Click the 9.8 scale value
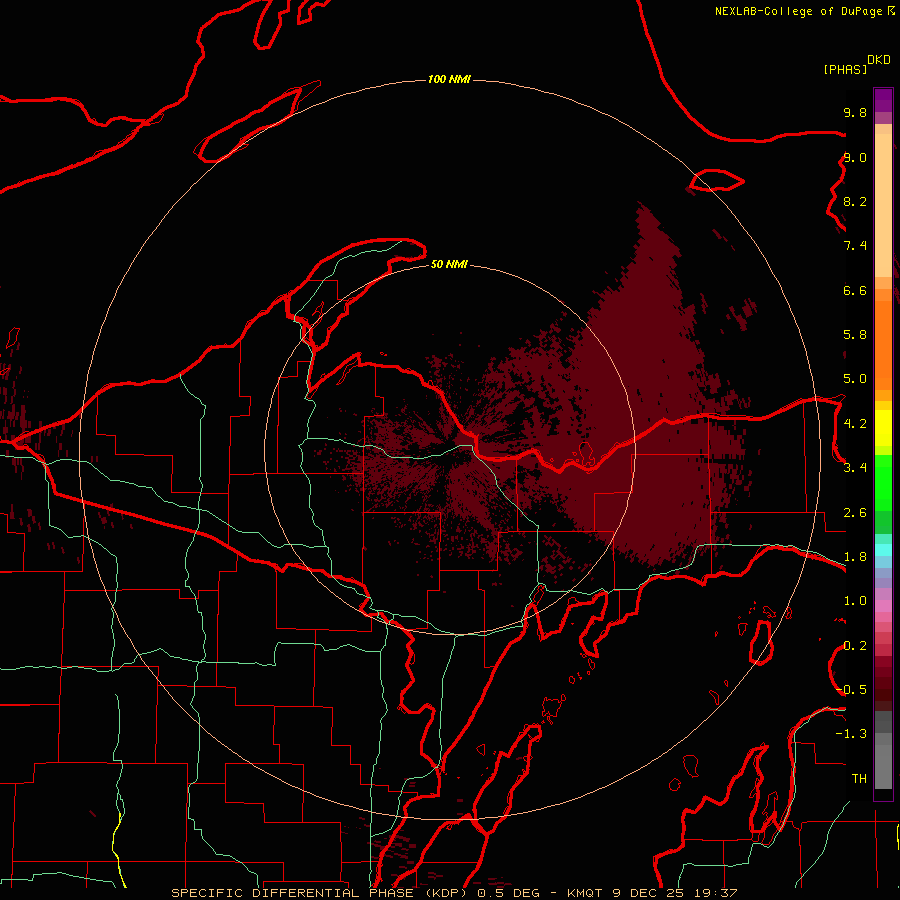This screenshot has width=900, height=900. (855, 112)
